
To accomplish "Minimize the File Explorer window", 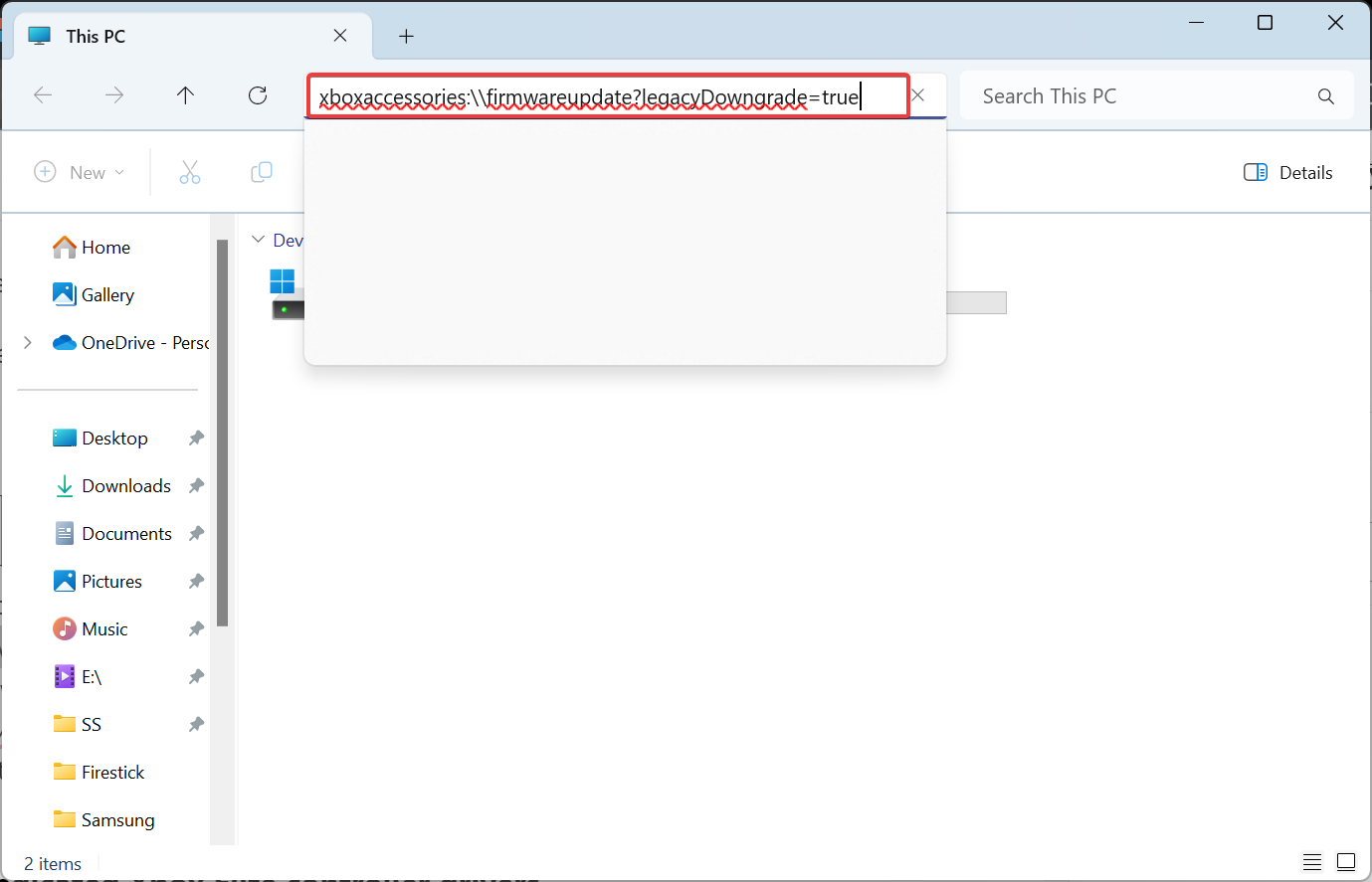I will click(1197, 22).
